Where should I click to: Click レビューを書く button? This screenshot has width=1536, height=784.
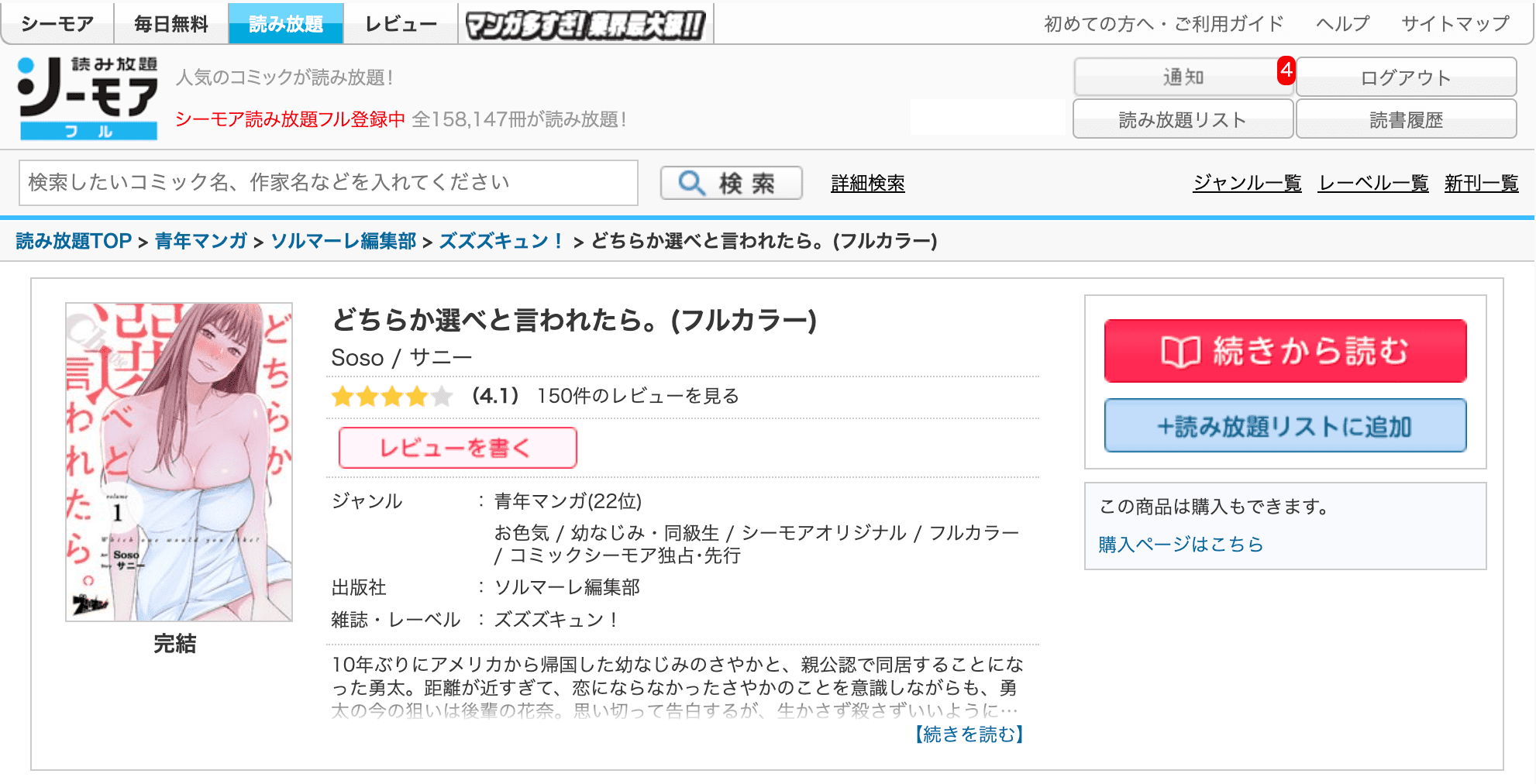click(x=458, y=448)
